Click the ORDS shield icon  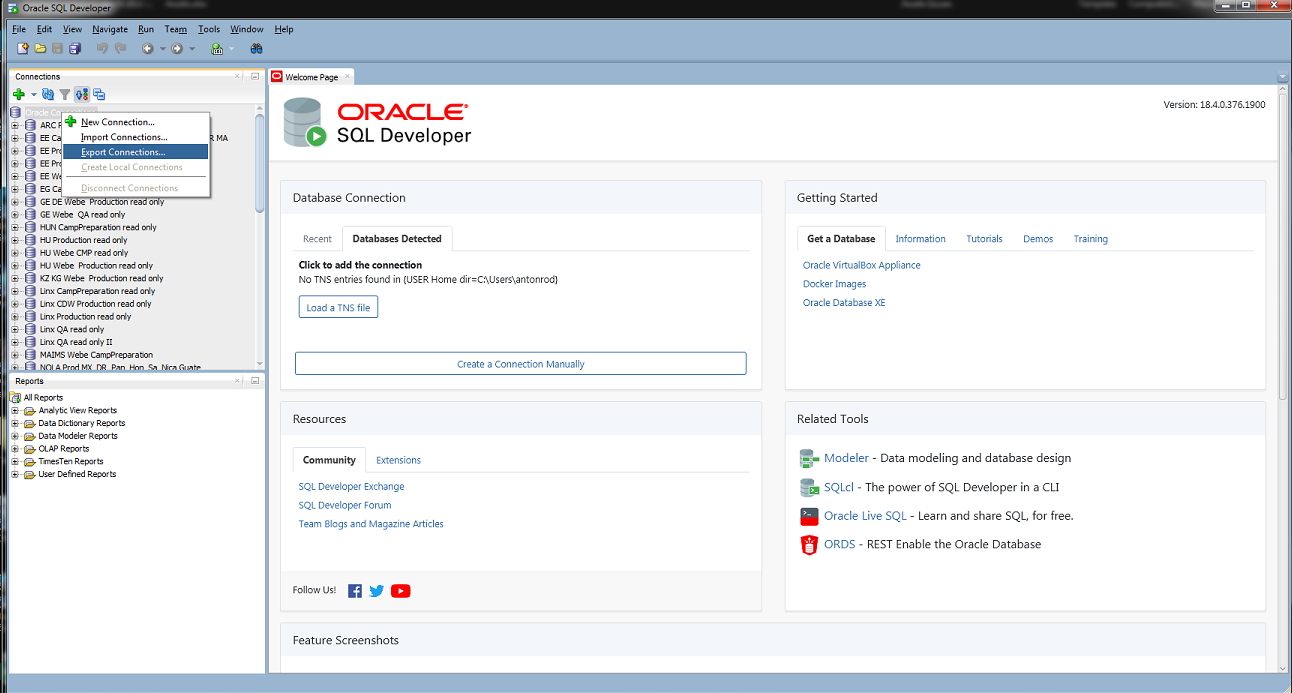coord(809,545)
